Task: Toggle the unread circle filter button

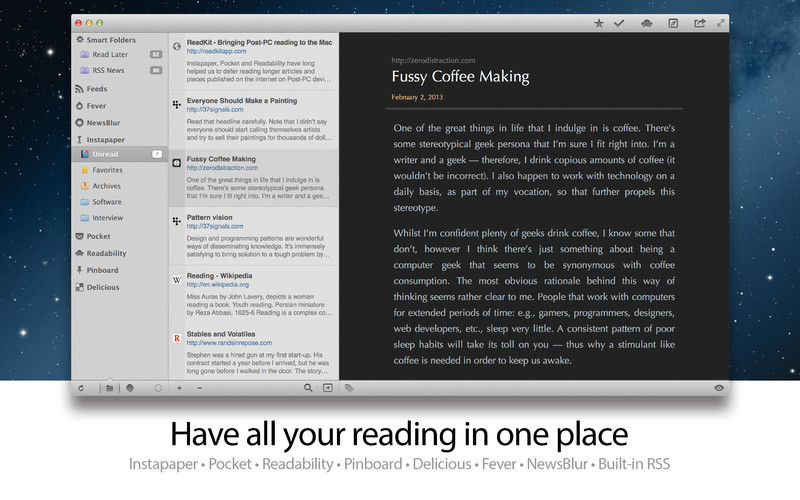Action: (157, 387)
